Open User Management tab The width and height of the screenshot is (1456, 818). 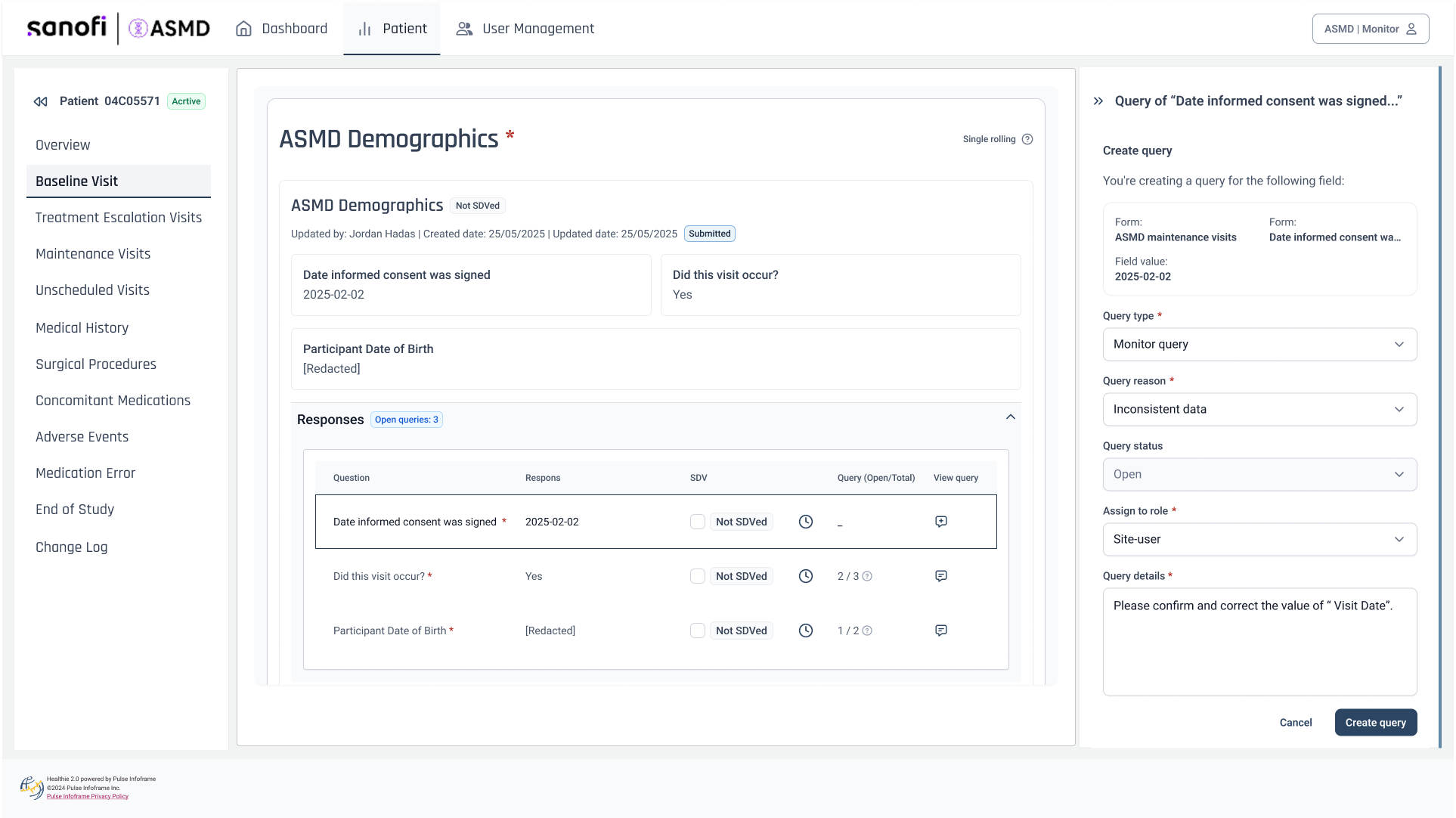525,29
